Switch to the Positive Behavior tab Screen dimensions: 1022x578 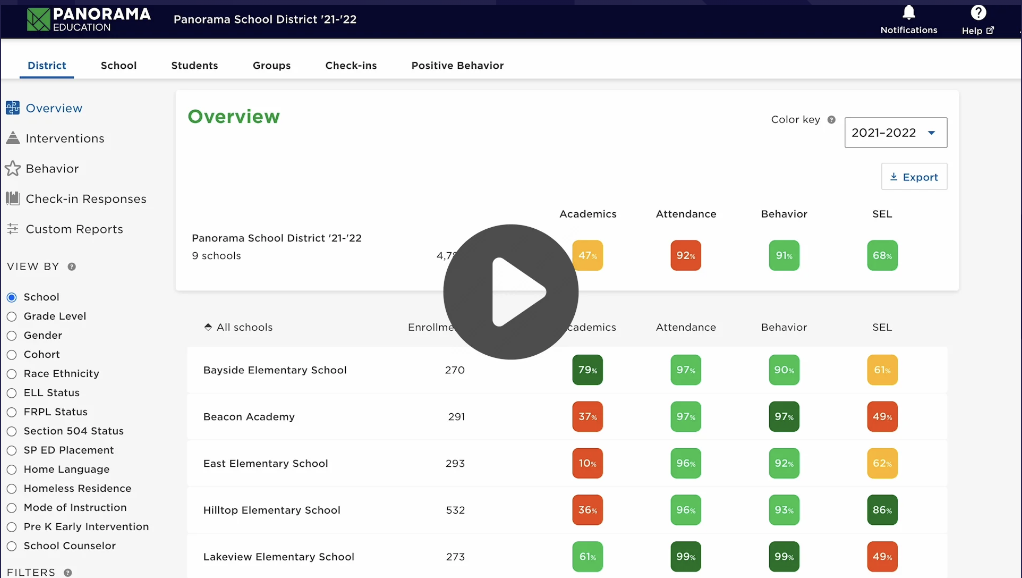458,65
